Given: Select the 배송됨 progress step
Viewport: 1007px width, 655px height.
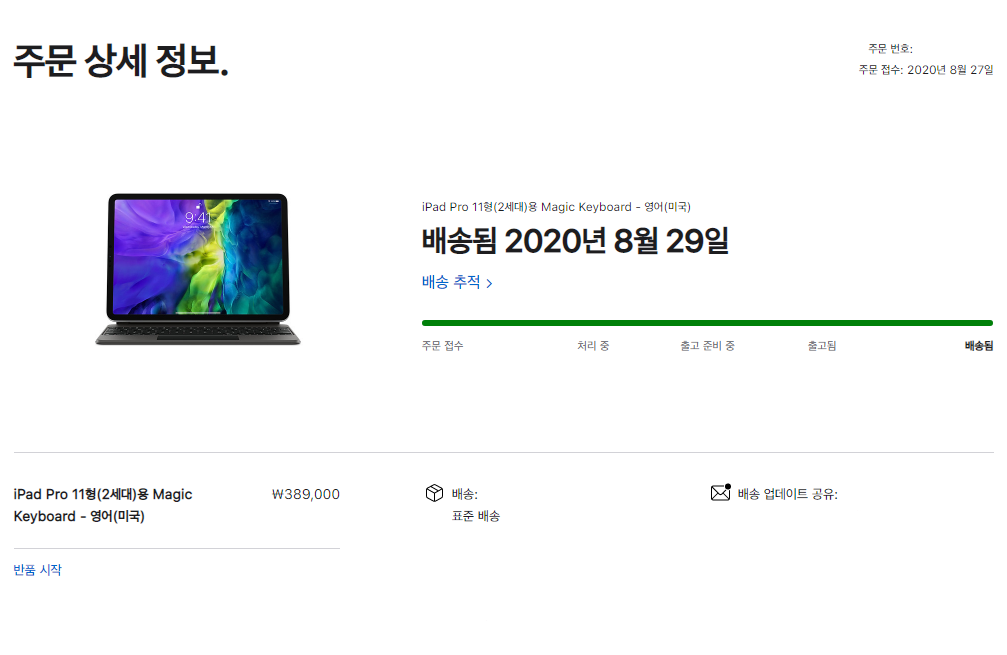Looking at the screenshot, I should (x=979, y=345).
